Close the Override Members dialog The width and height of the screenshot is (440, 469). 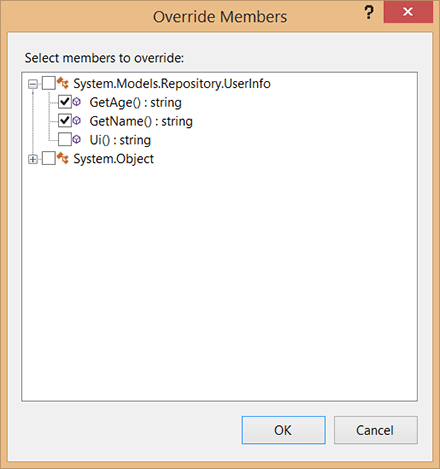408,12
